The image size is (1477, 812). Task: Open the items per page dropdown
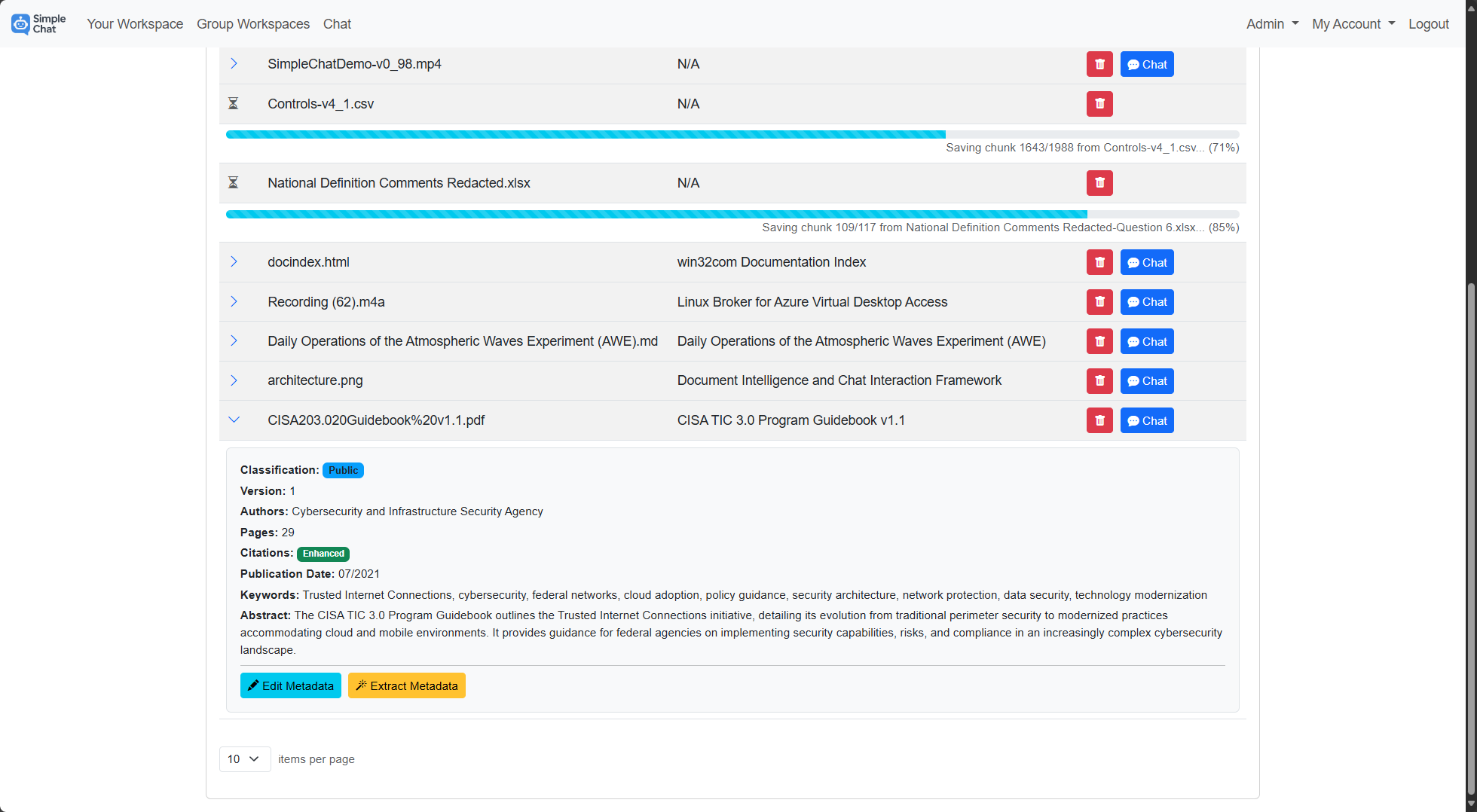pos(244,759)
